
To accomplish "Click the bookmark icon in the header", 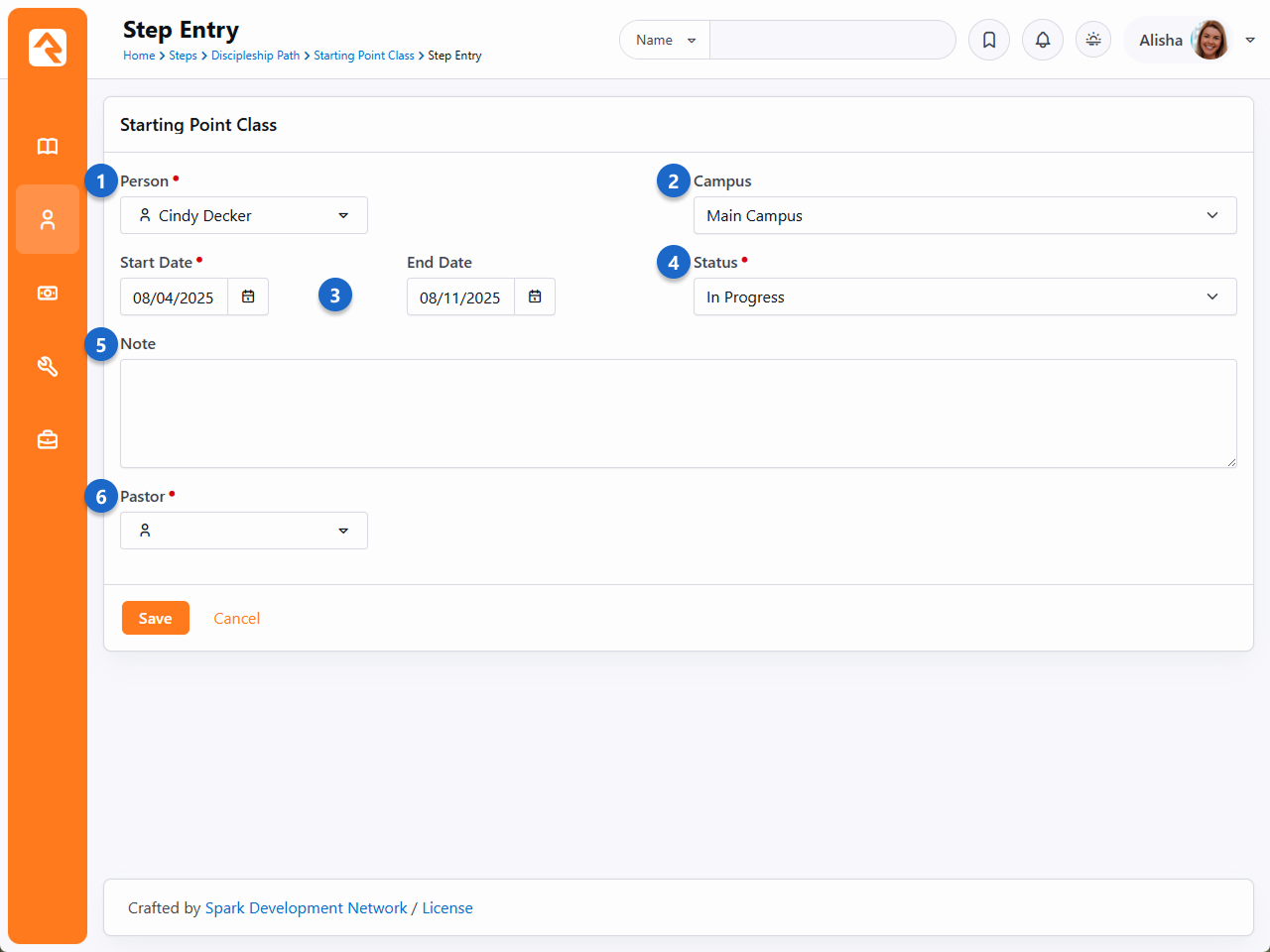I will (988, 40).
